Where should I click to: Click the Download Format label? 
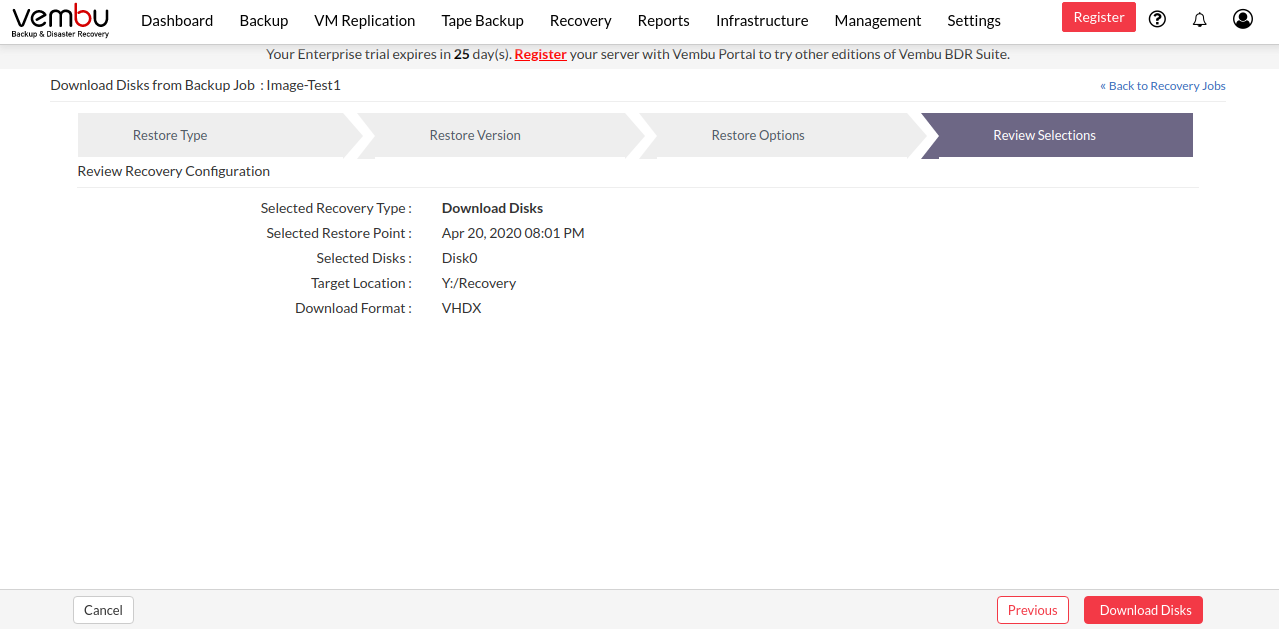click(x=353, y=308)
